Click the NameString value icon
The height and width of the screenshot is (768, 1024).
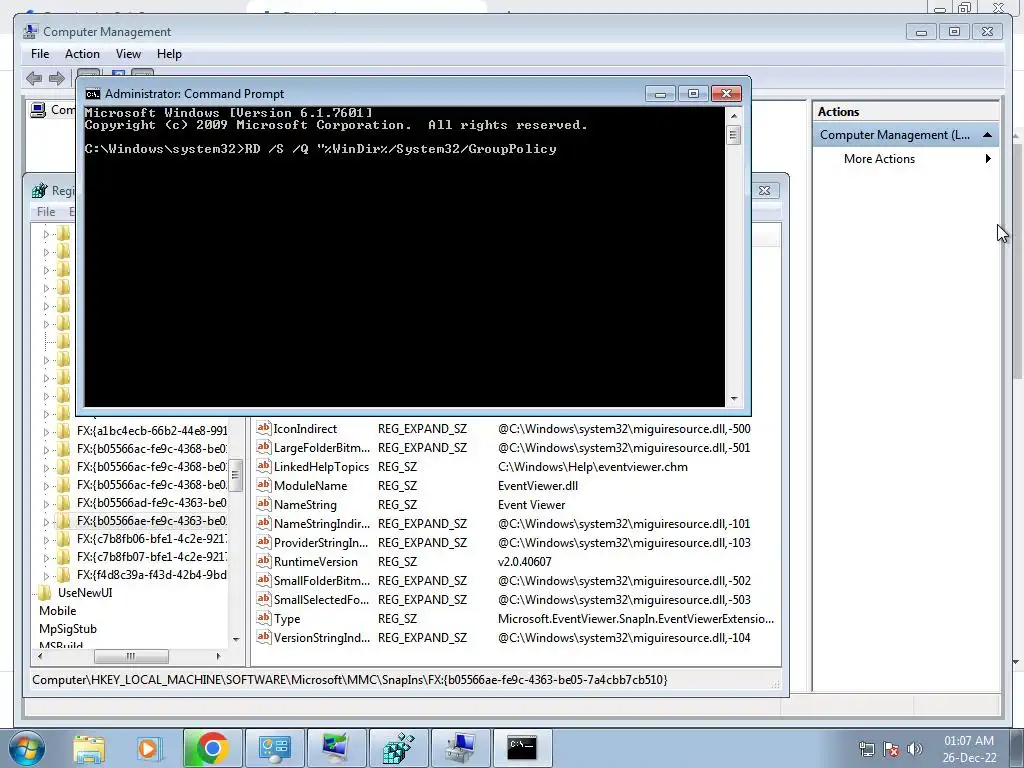coord(263,504)
